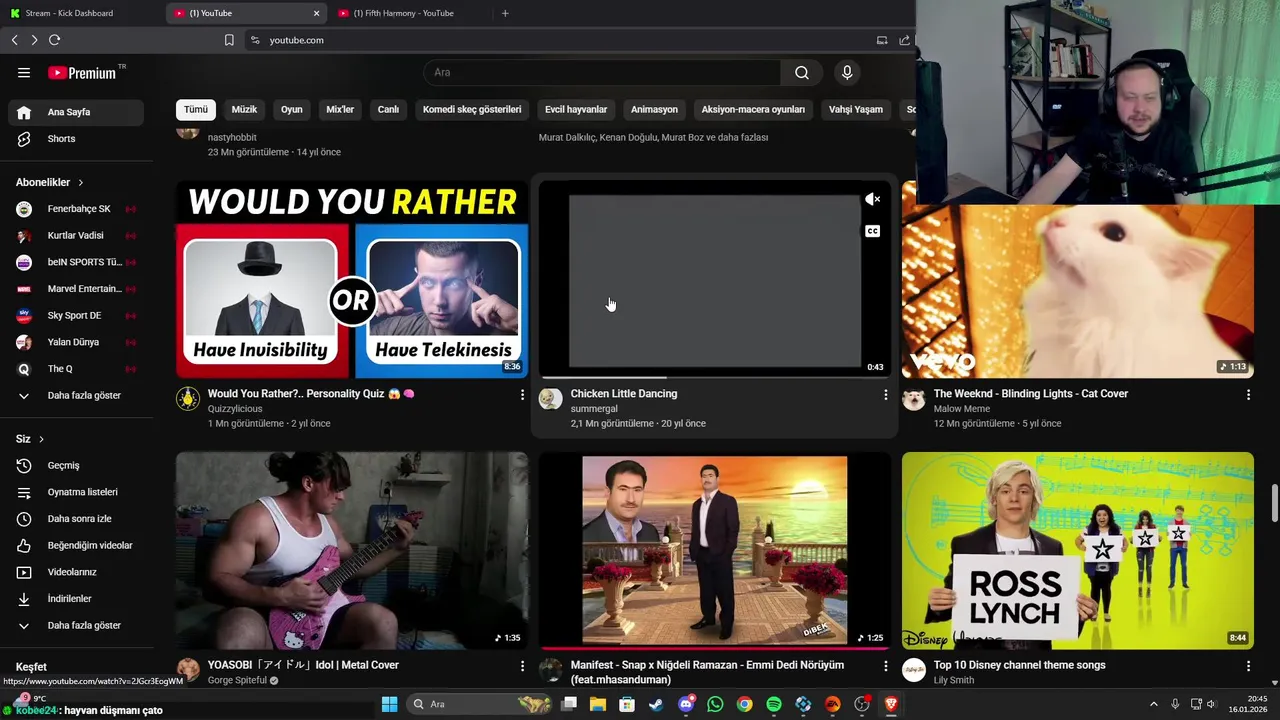This screenshot has height=720, width=1280.
Task: Expand the Abonelikler section chevron
Action: tap(81, 182)
